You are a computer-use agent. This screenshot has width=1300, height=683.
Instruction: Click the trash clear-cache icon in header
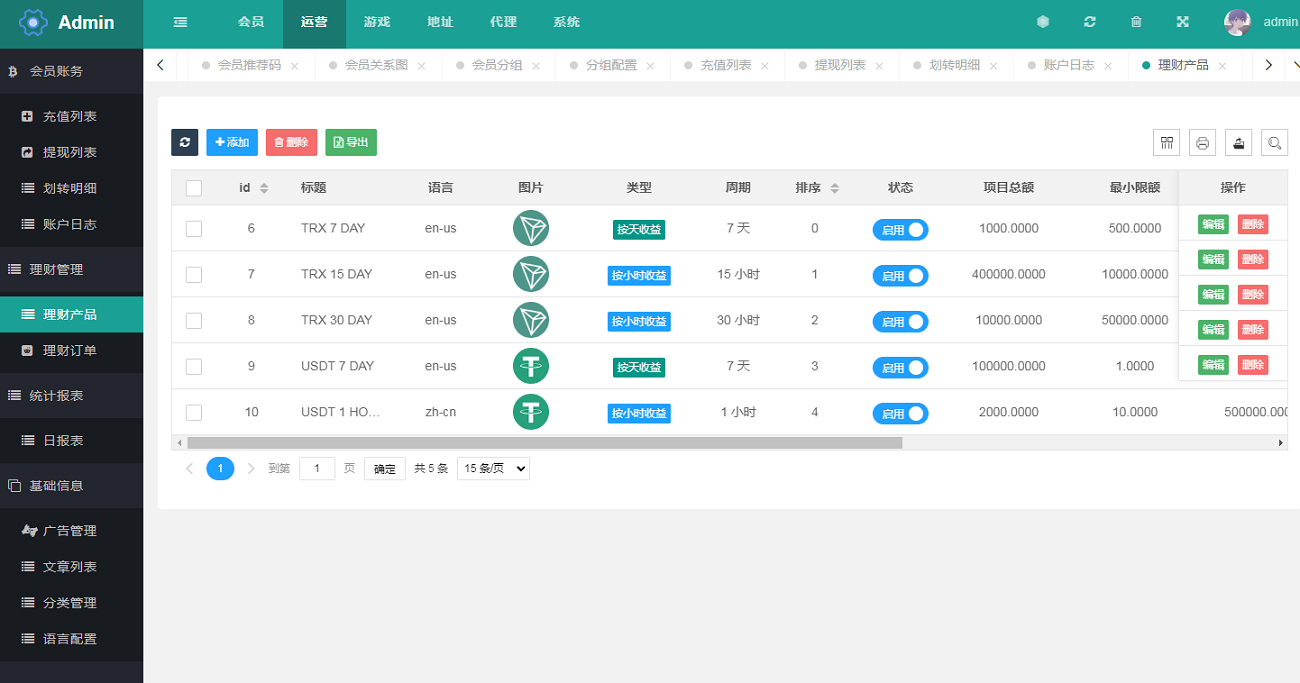pyautogui.click(x=1136, y=22)
